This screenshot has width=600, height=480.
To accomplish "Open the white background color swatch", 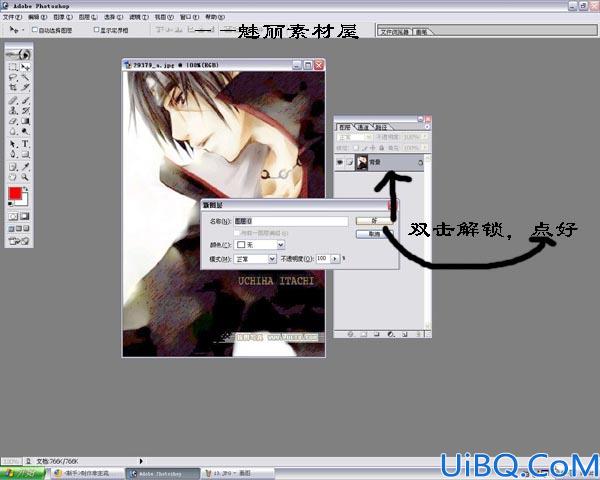I will pyautogui.click(x=23, y=201).
